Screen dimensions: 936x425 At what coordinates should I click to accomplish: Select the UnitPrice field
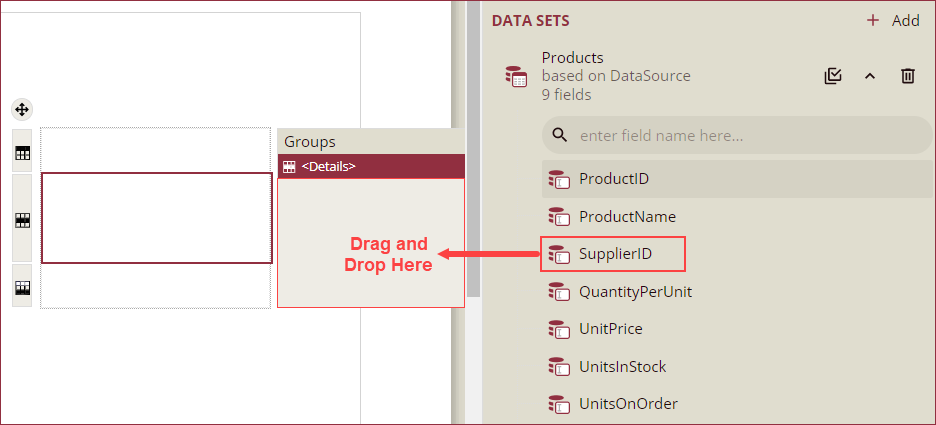[x=737, y=329]
